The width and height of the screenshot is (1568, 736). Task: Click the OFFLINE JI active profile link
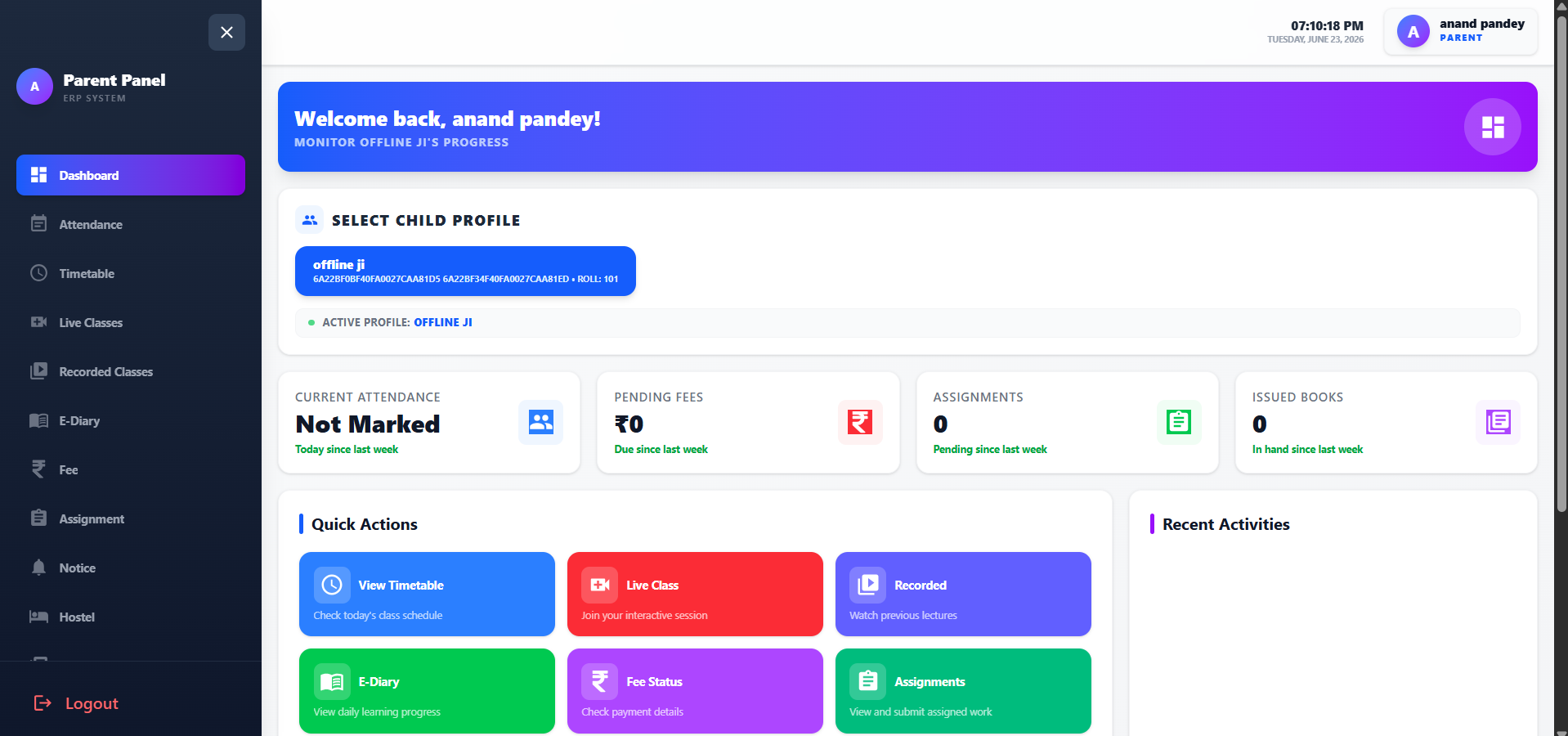pos(443,322)
